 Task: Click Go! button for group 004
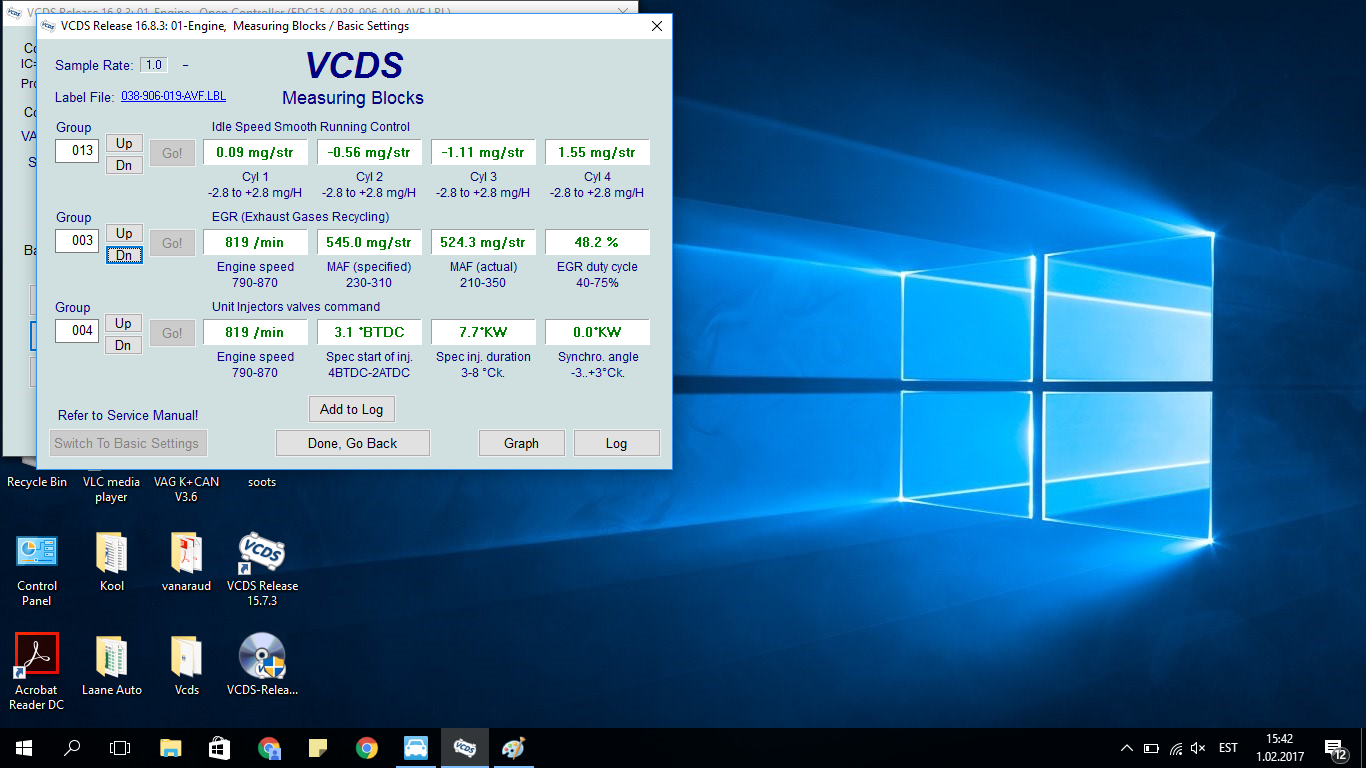tap(172, 333)
